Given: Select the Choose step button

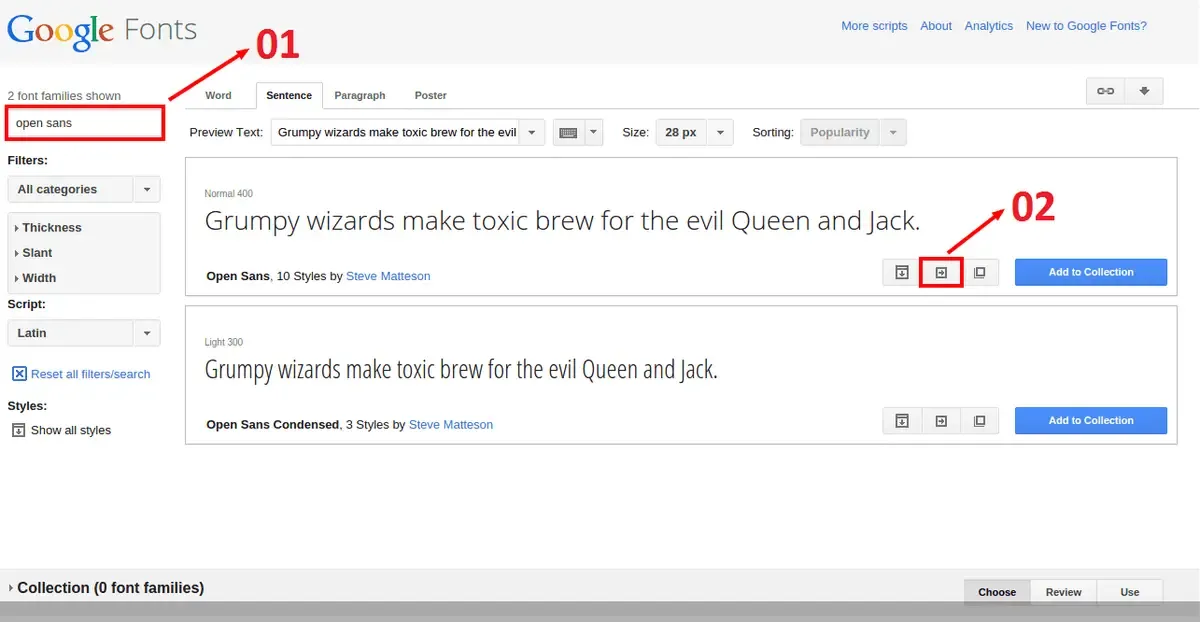Looking at the screenshot, I should 997,592.
